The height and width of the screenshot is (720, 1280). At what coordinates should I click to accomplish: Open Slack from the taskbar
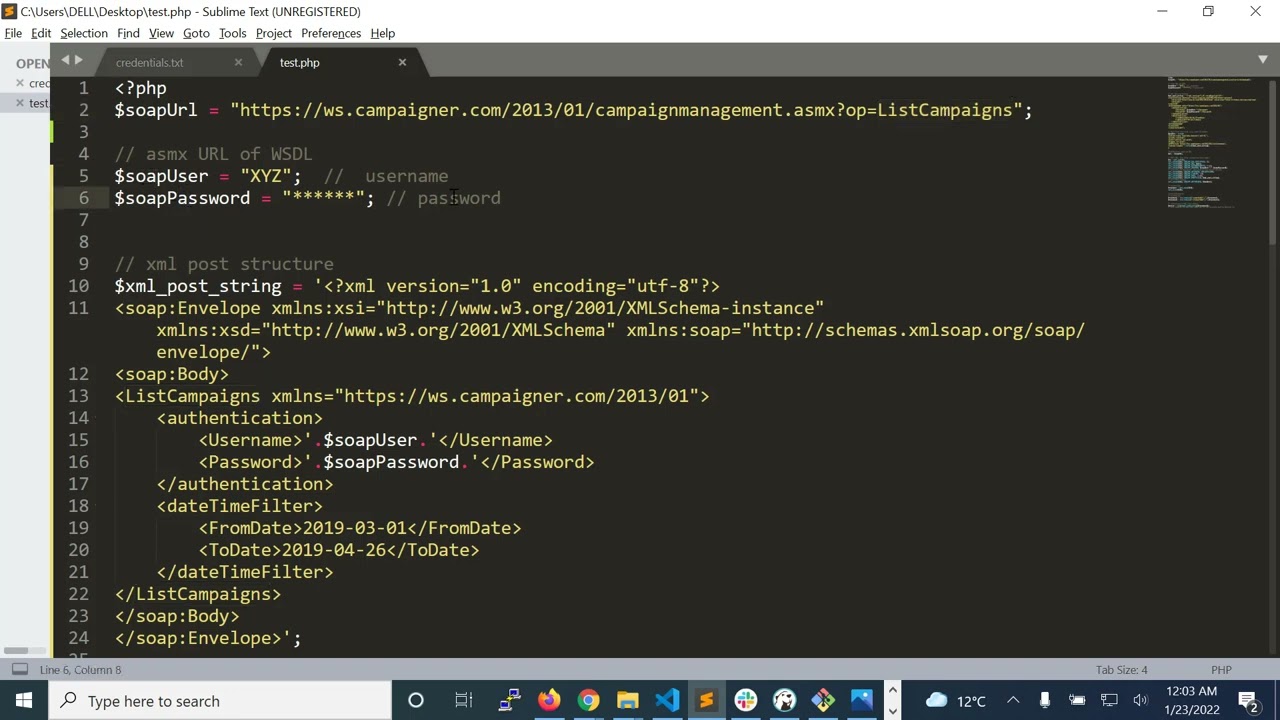coord(745,700)
